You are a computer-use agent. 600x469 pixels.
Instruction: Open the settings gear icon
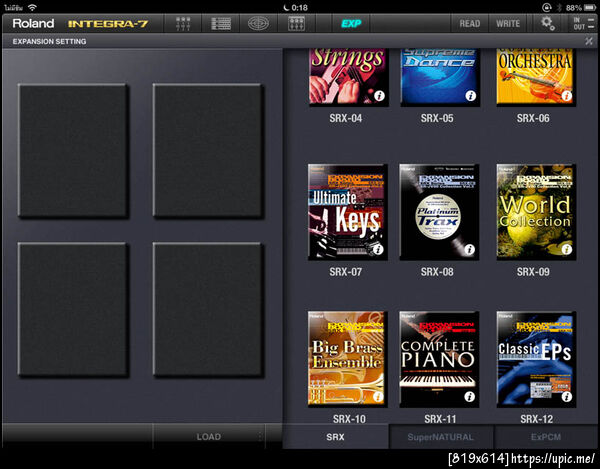(x=548, y=23)
